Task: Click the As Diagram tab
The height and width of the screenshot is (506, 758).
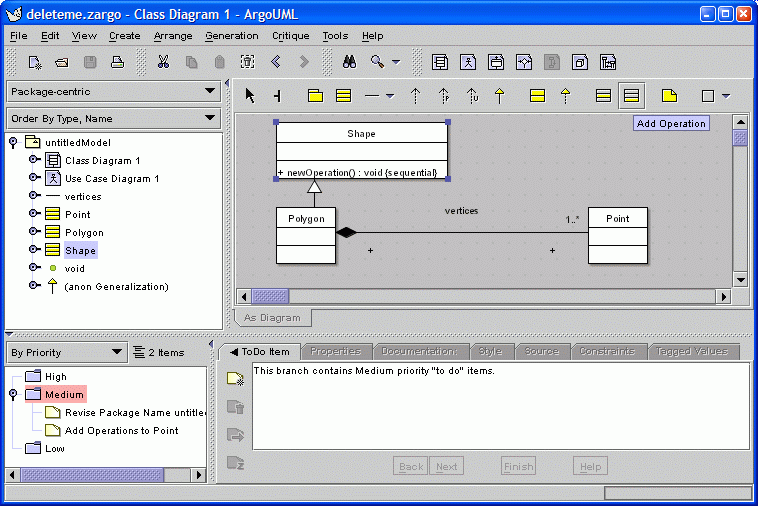Action: tap(272, 318)
